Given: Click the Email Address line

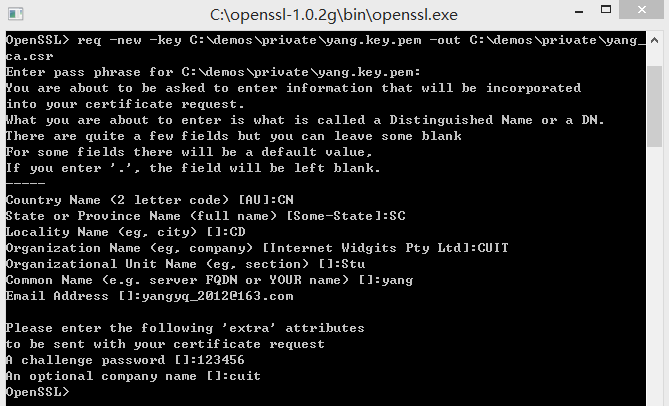Looking at the screenshot, I should [150, 296].
